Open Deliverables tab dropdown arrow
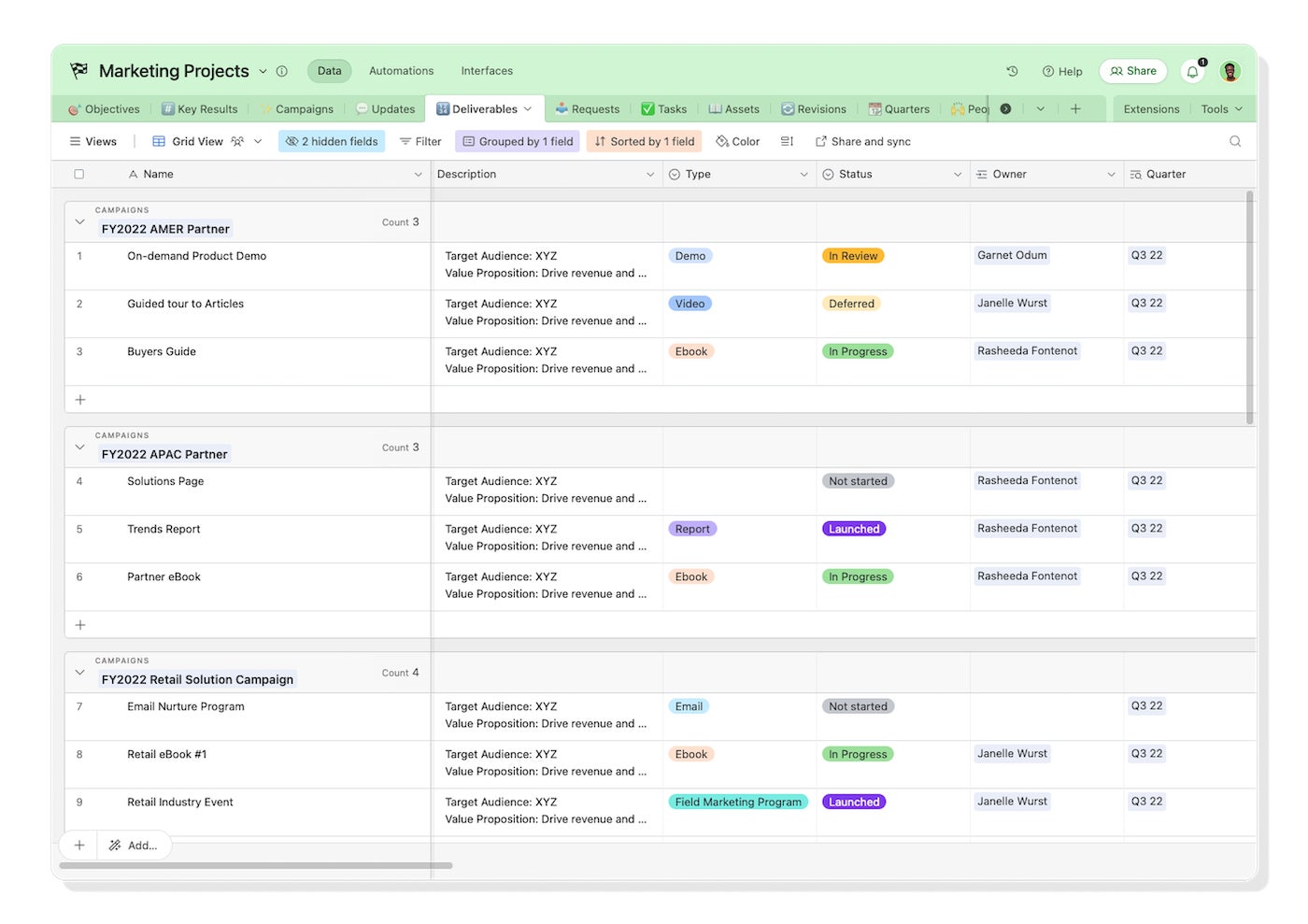 click(528, 109)
